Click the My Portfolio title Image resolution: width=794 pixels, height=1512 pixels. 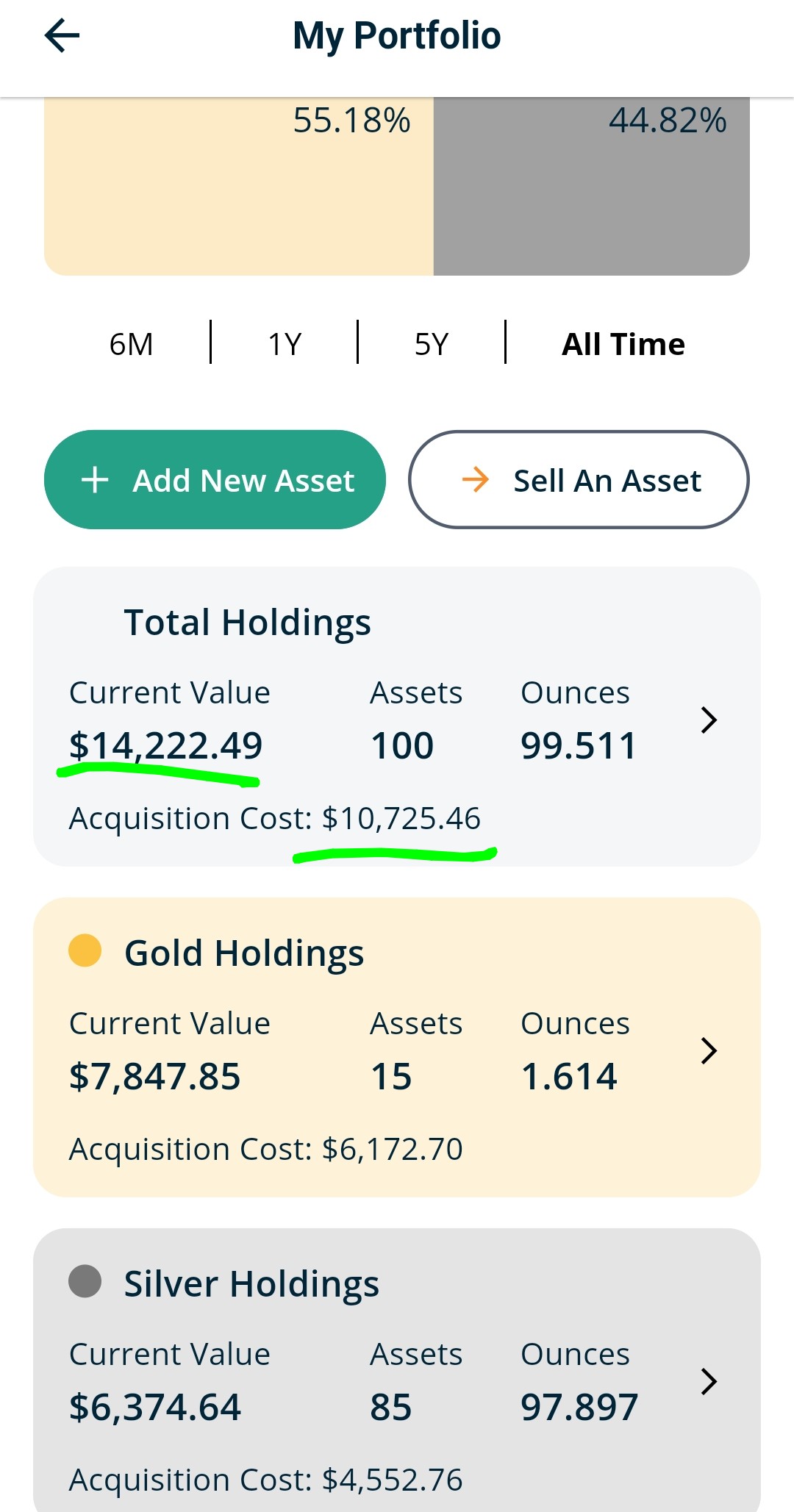(x=397, y=35)
